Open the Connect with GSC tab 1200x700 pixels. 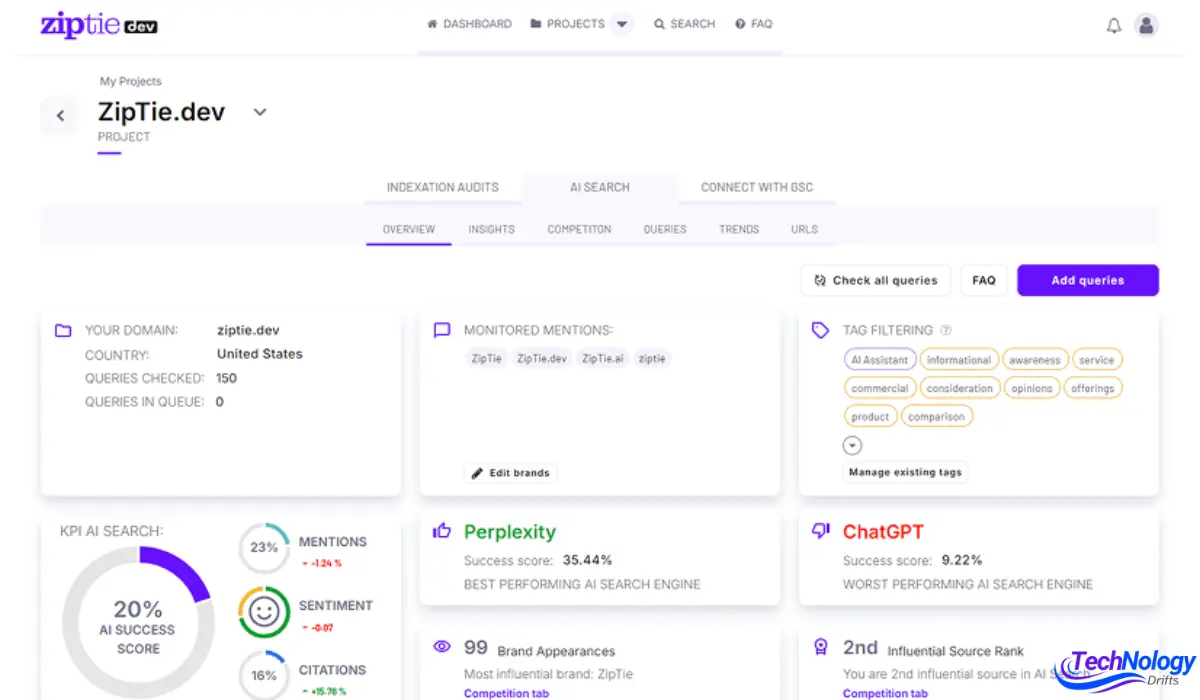757,187
